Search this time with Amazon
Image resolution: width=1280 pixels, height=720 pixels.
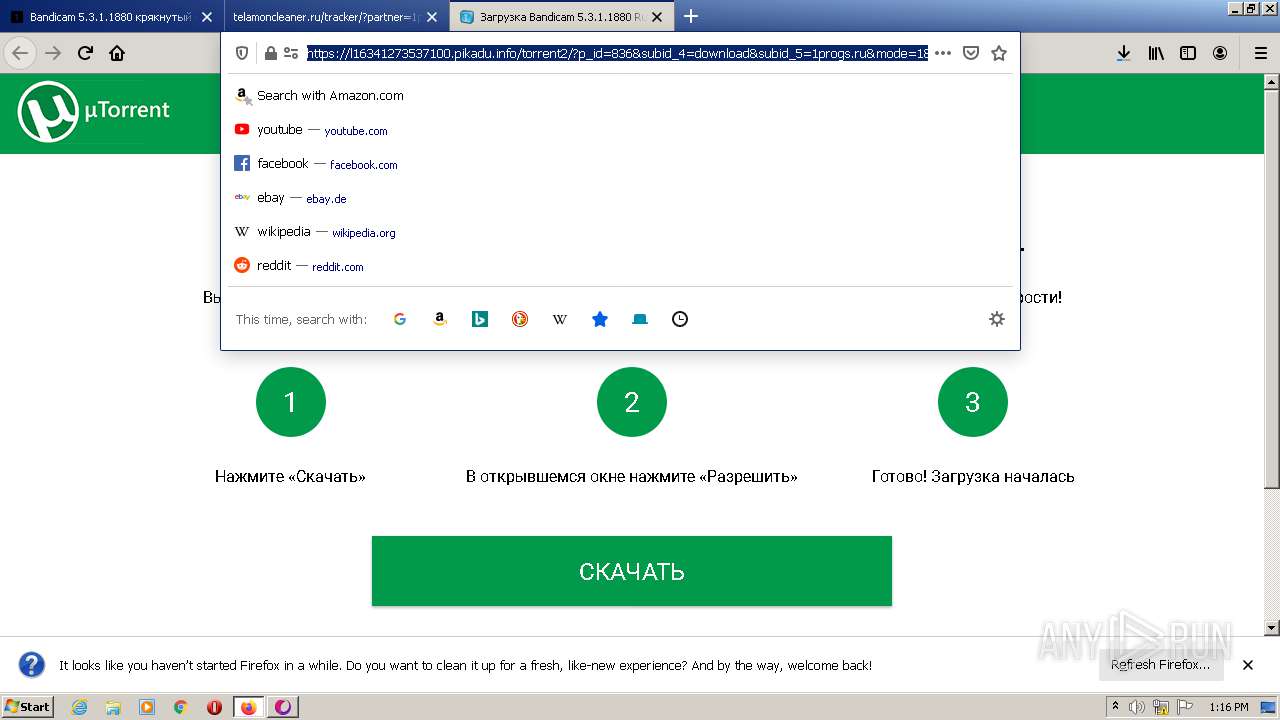[x=440, y=319]
